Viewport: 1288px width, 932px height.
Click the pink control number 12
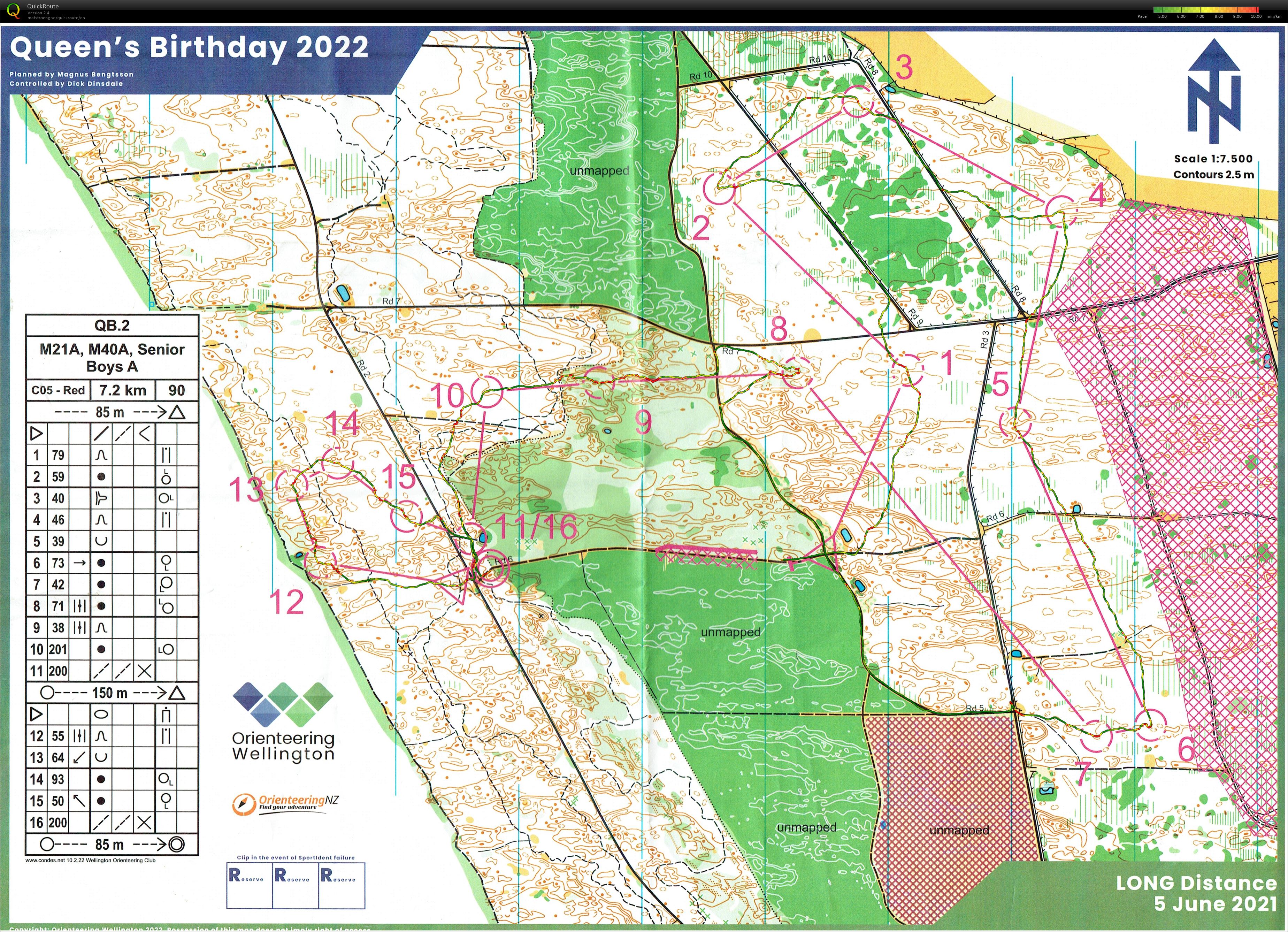[287, 603]
